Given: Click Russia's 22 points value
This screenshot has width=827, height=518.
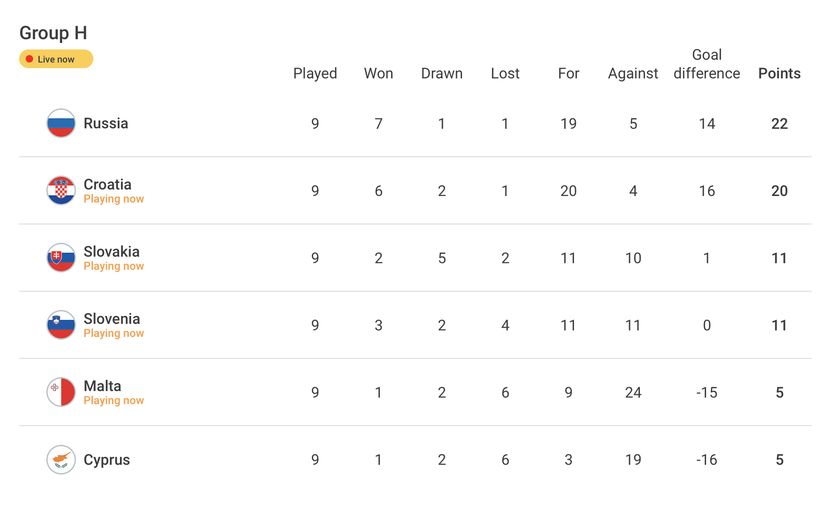Looking at the screenshot, I should 779,124.
